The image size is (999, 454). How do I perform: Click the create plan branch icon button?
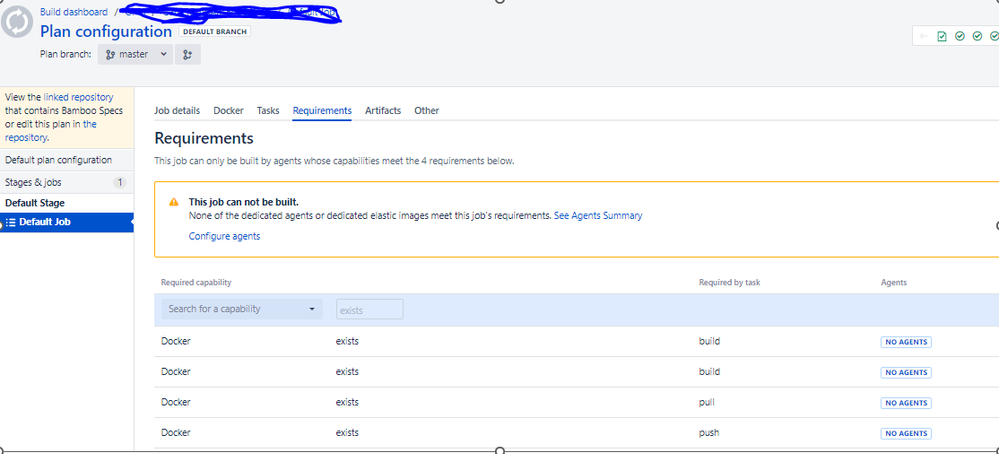click(187, 55)
